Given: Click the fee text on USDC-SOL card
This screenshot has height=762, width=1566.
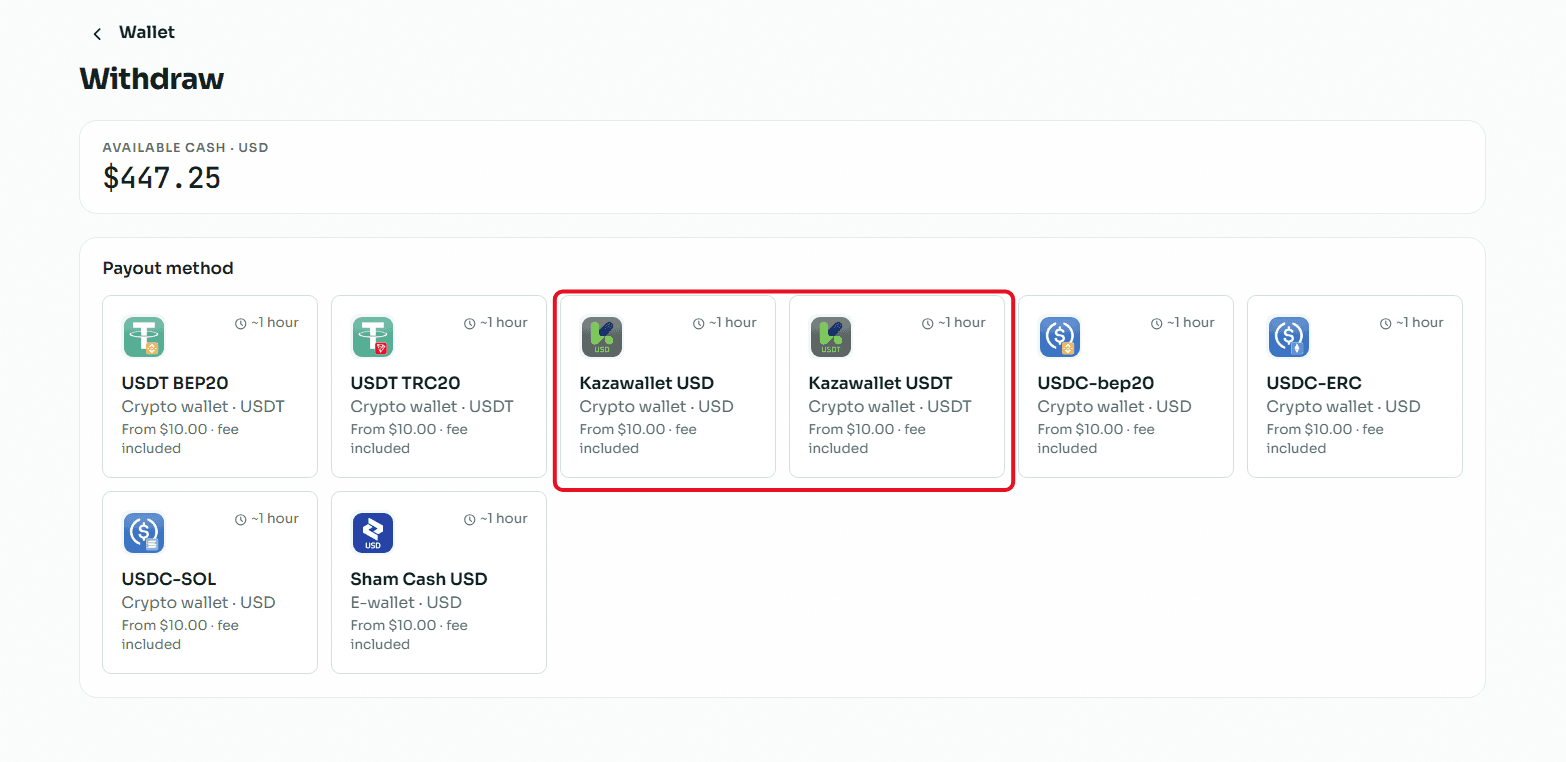Looking at the screenshot, I should (x=181, y=635).
